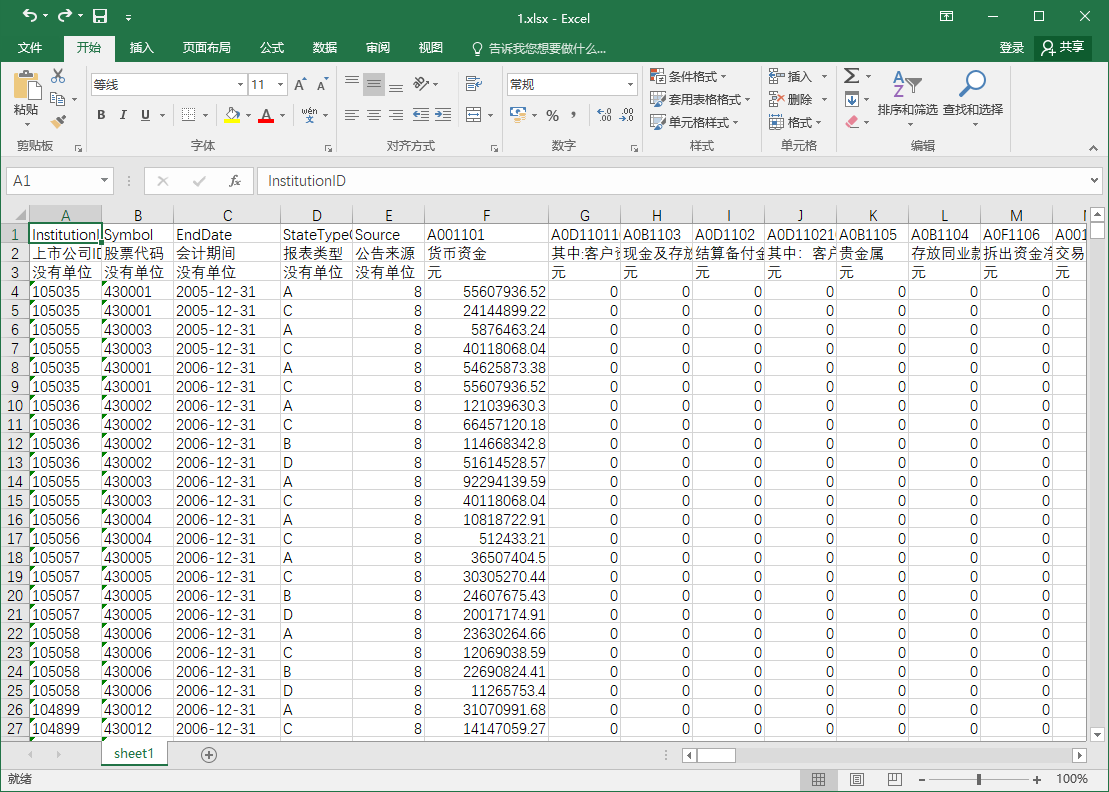The width and height of the screenshot is (1109, 792).
Task: Click the increase font size icon
Action: pos(300,85)
